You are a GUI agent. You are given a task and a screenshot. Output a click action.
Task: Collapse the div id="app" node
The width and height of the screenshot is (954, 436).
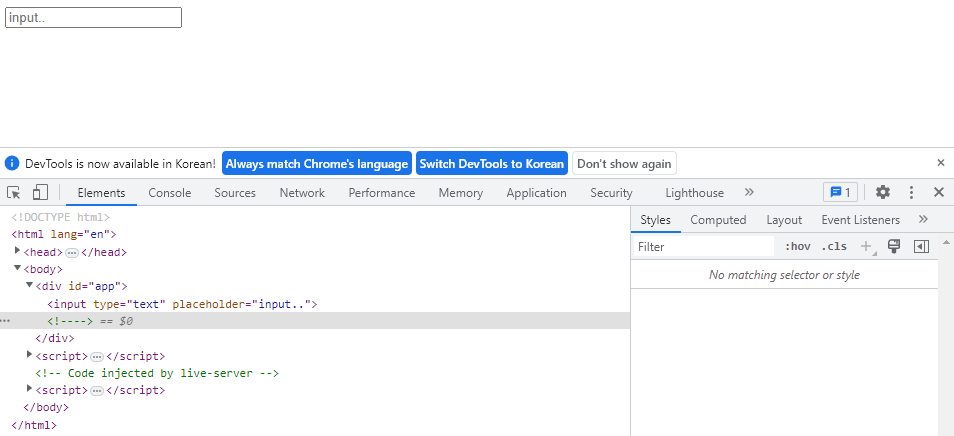point(29,285)
